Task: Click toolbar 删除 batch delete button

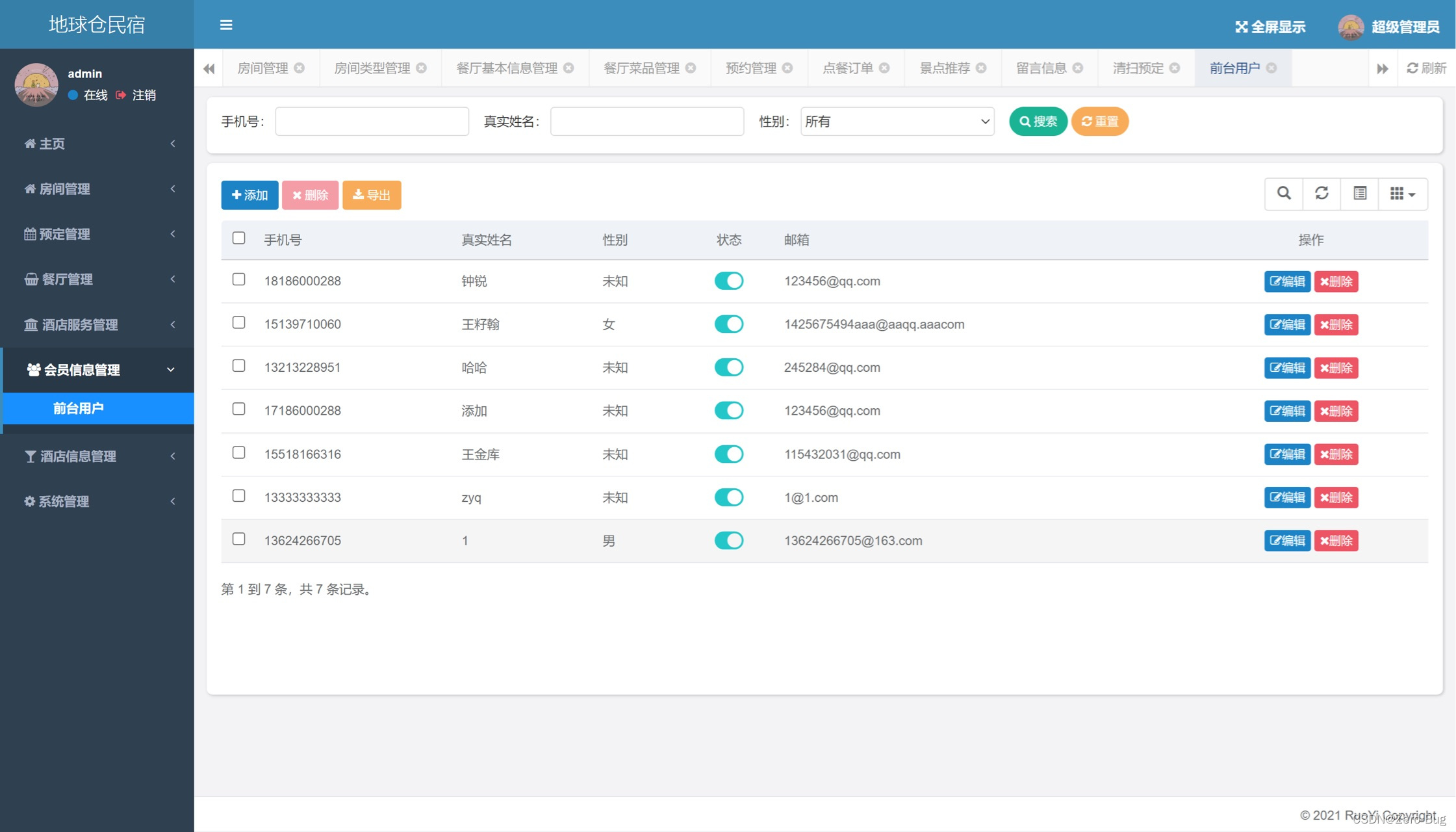Action: 310,195
